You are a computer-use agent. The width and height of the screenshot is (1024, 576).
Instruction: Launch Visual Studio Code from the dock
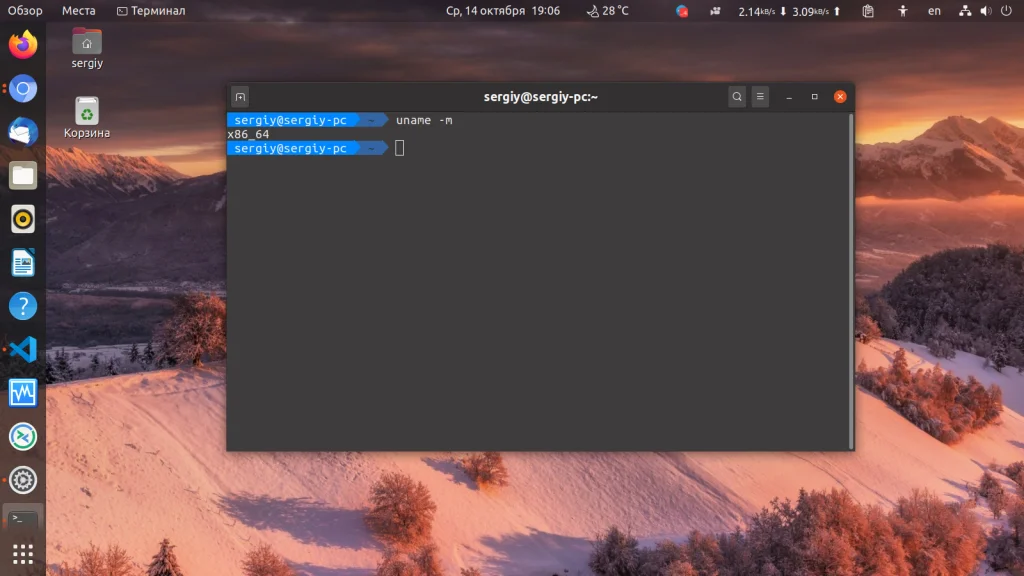(22, 349)
